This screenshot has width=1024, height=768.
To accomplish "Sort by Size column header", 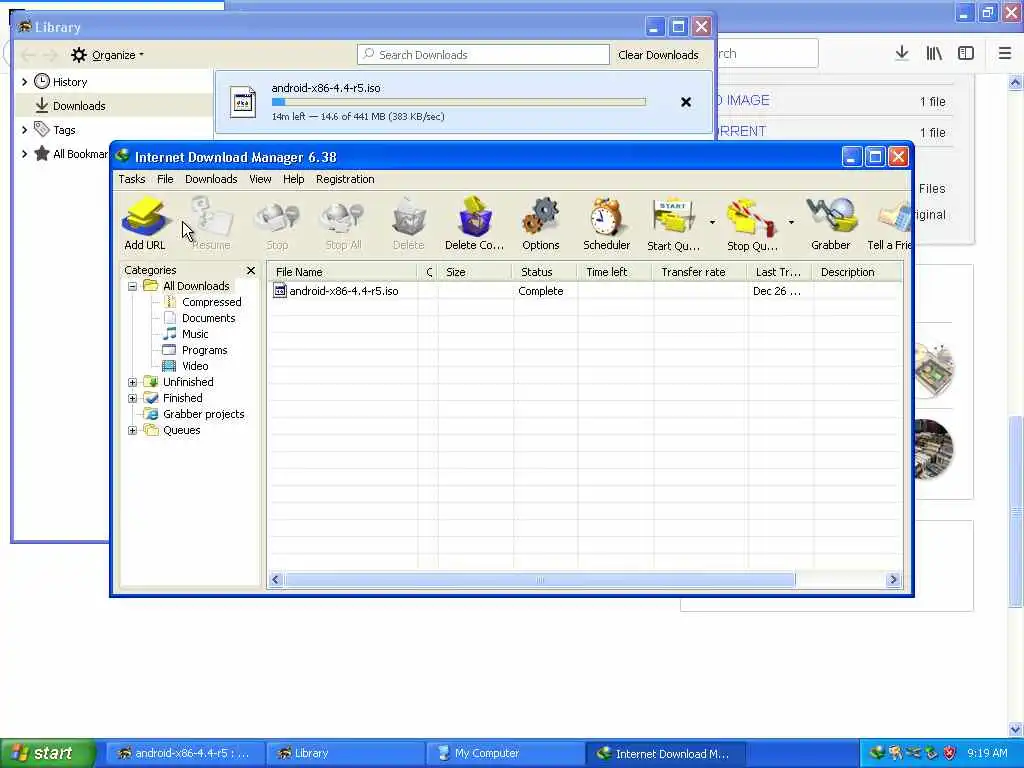I will [x=475, y=272].
